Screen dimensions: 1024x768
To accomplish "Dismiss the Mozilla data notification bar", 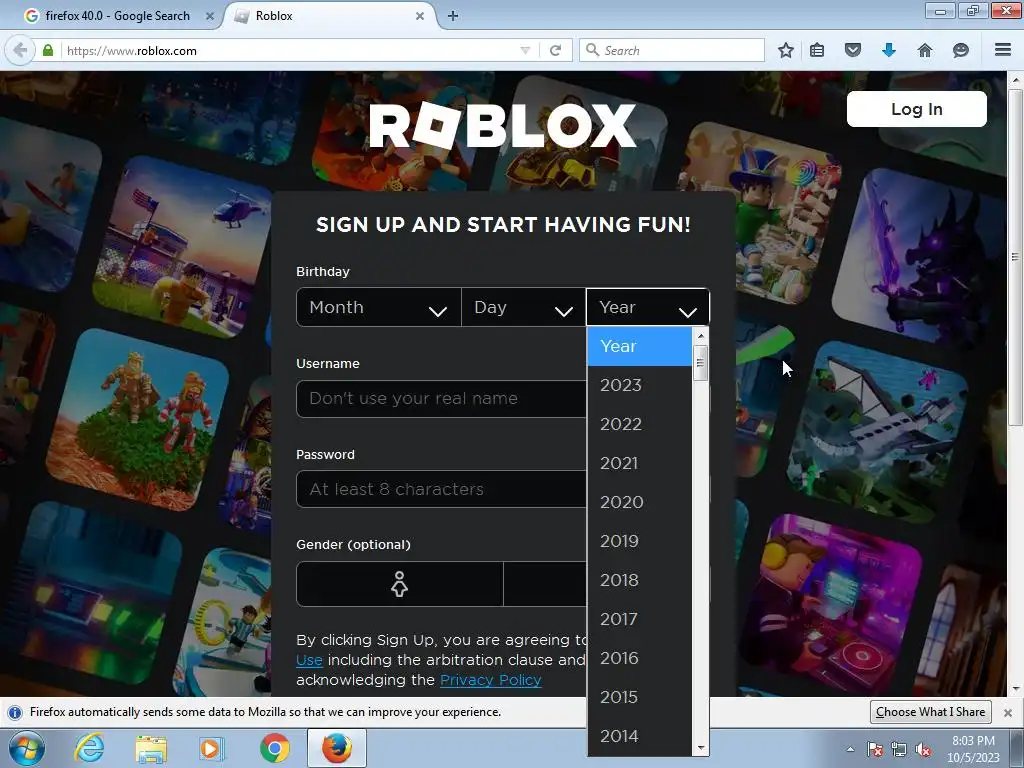I will tap(1008, 712).
